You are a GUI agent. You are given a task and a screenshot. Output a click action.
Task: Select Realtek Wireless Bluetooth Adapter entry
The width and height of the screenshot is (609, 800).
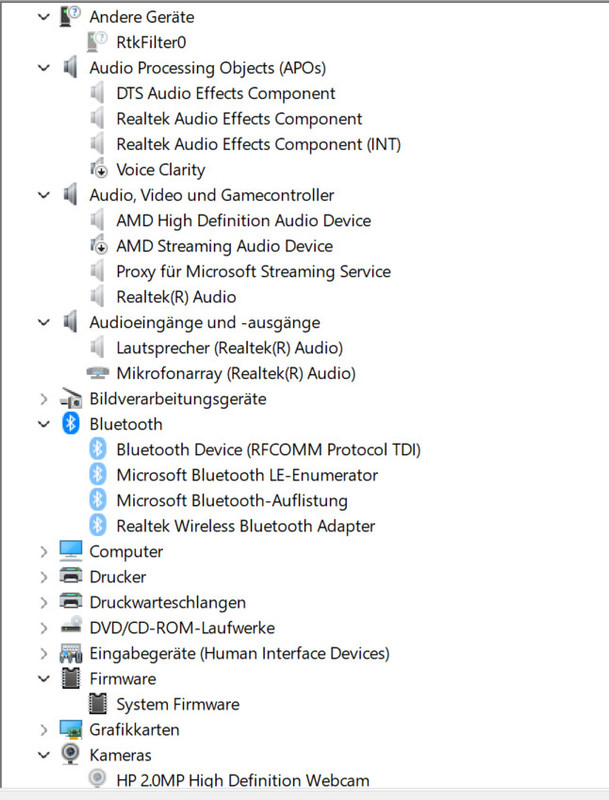click(x=245, y=526)
